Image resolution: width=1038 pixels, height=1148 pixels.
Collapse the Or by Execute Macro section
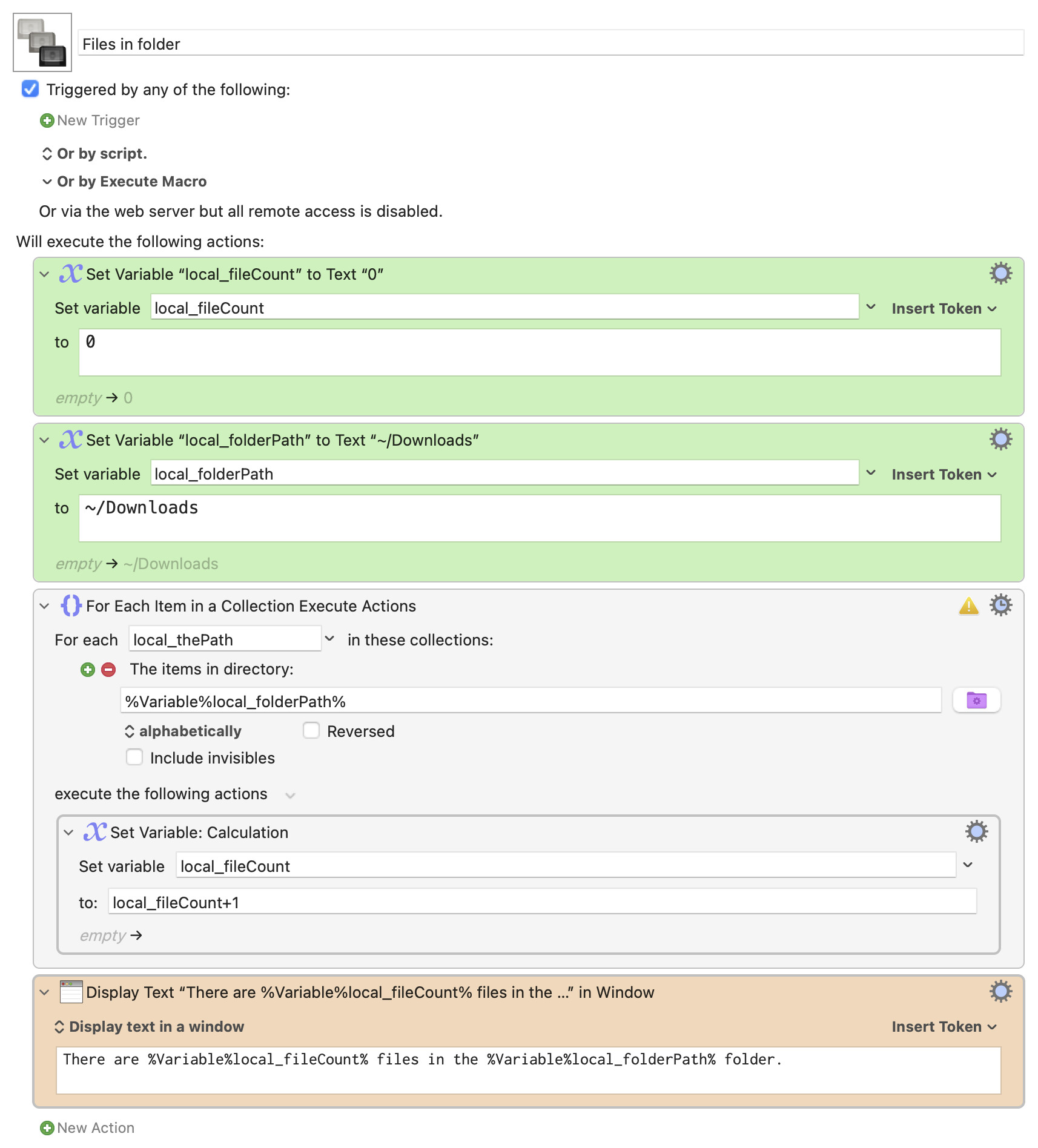click(x=47, y=182)
